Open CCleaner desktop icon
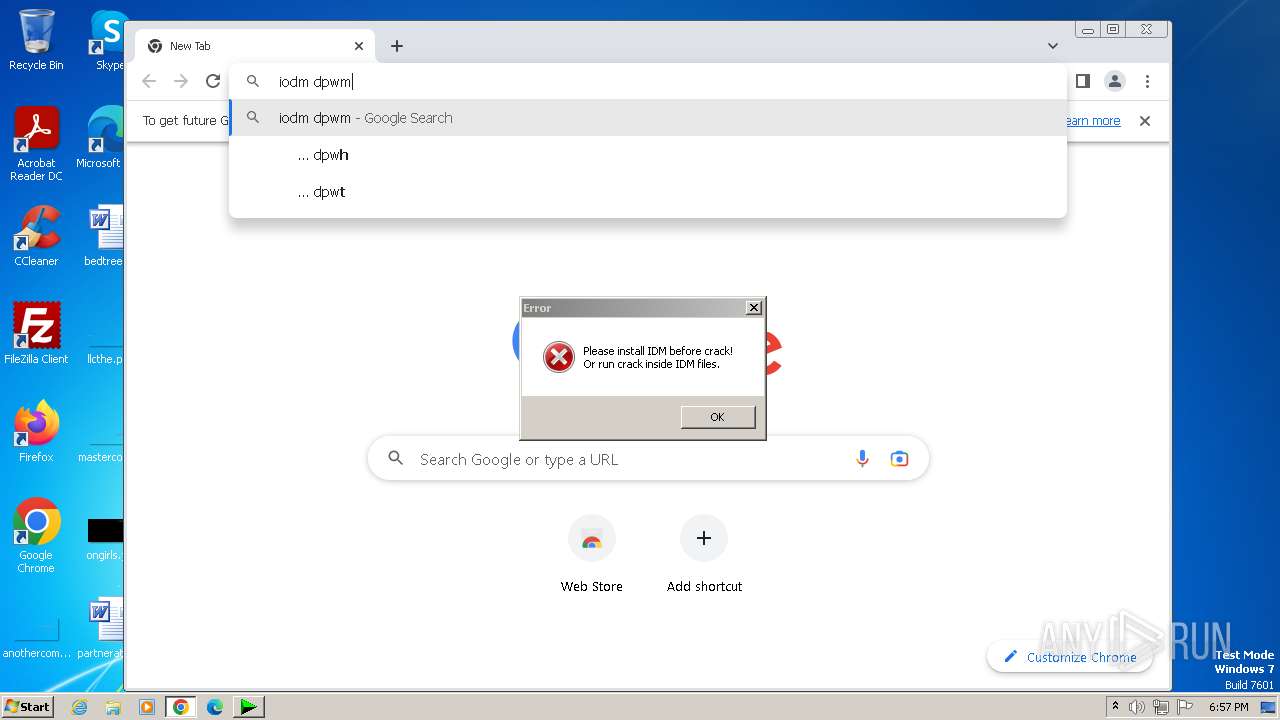Viewport: 1280px width, 720px height. [x=36, y=236]
